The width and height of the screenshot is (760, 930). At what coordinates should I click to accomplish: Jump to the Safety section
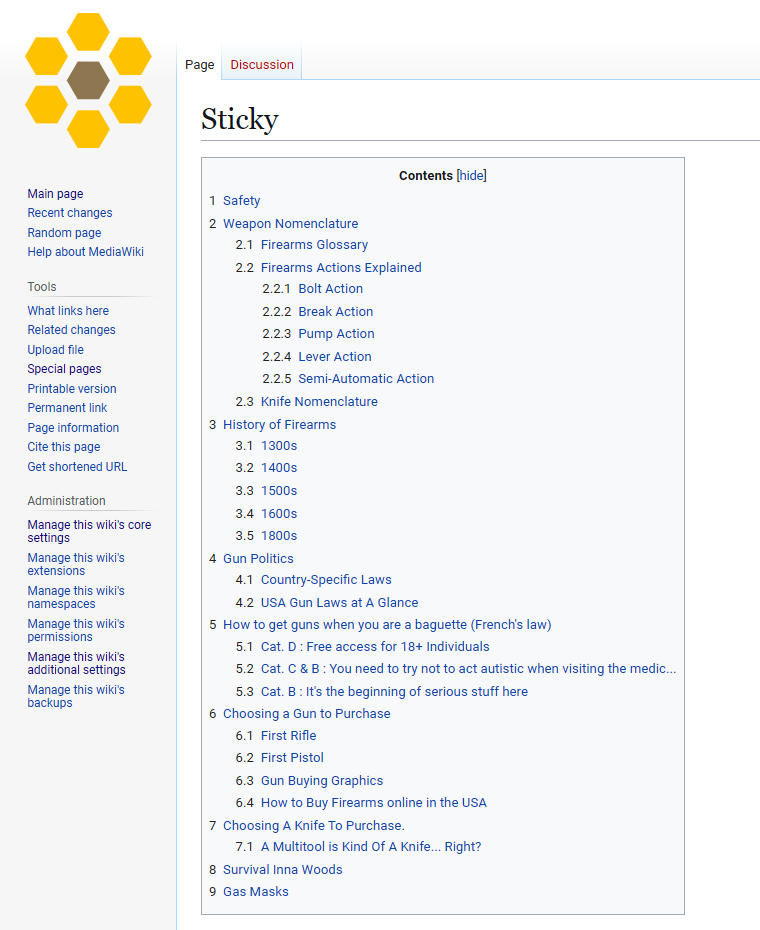point(241,201)
